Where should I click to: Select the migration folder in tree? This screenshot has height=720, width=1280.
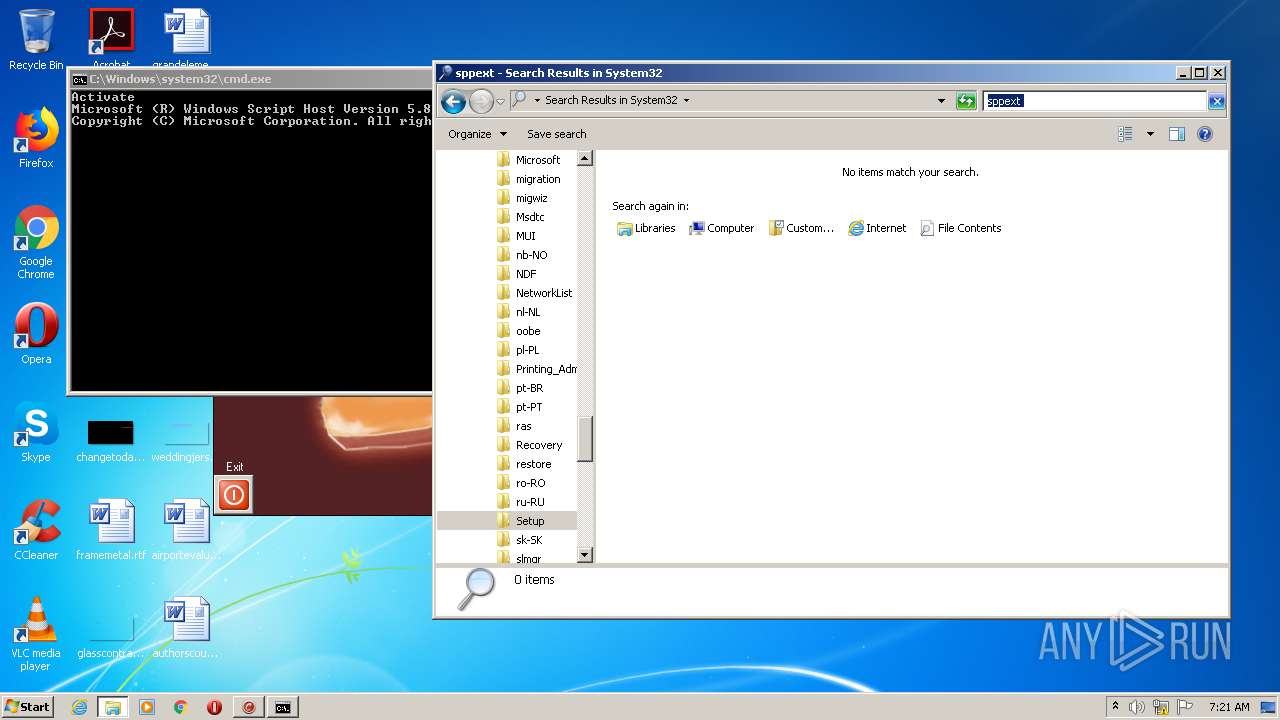(x=536, y=179)
